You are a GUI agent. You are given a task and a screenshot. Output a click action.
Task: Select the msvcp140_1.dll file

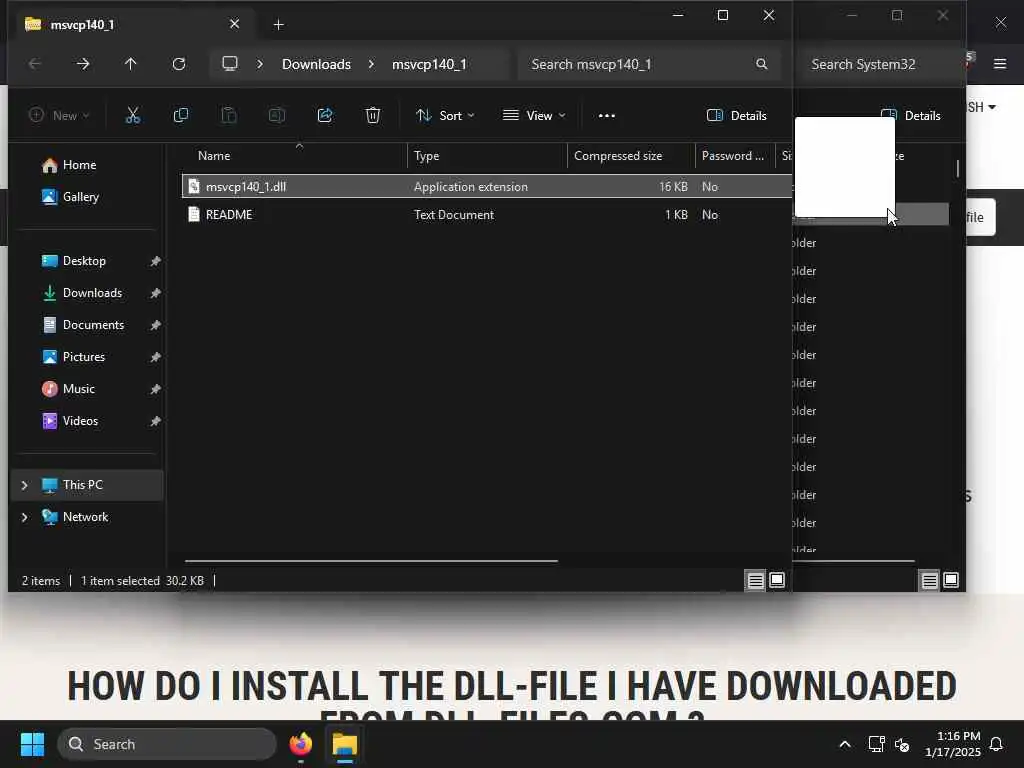pos(487,187)
